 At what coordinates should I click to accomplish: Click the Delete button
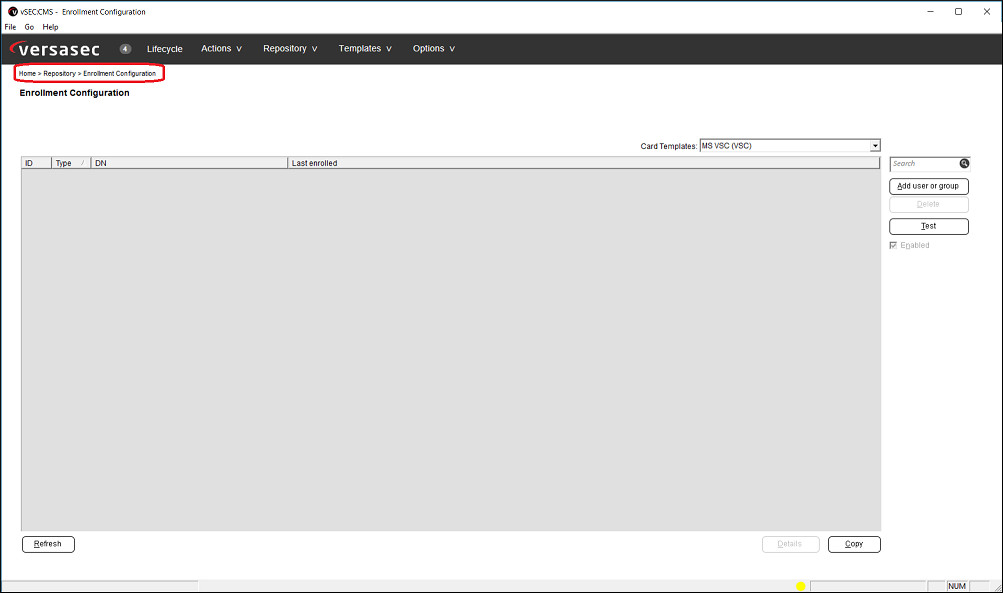(929, 205)
